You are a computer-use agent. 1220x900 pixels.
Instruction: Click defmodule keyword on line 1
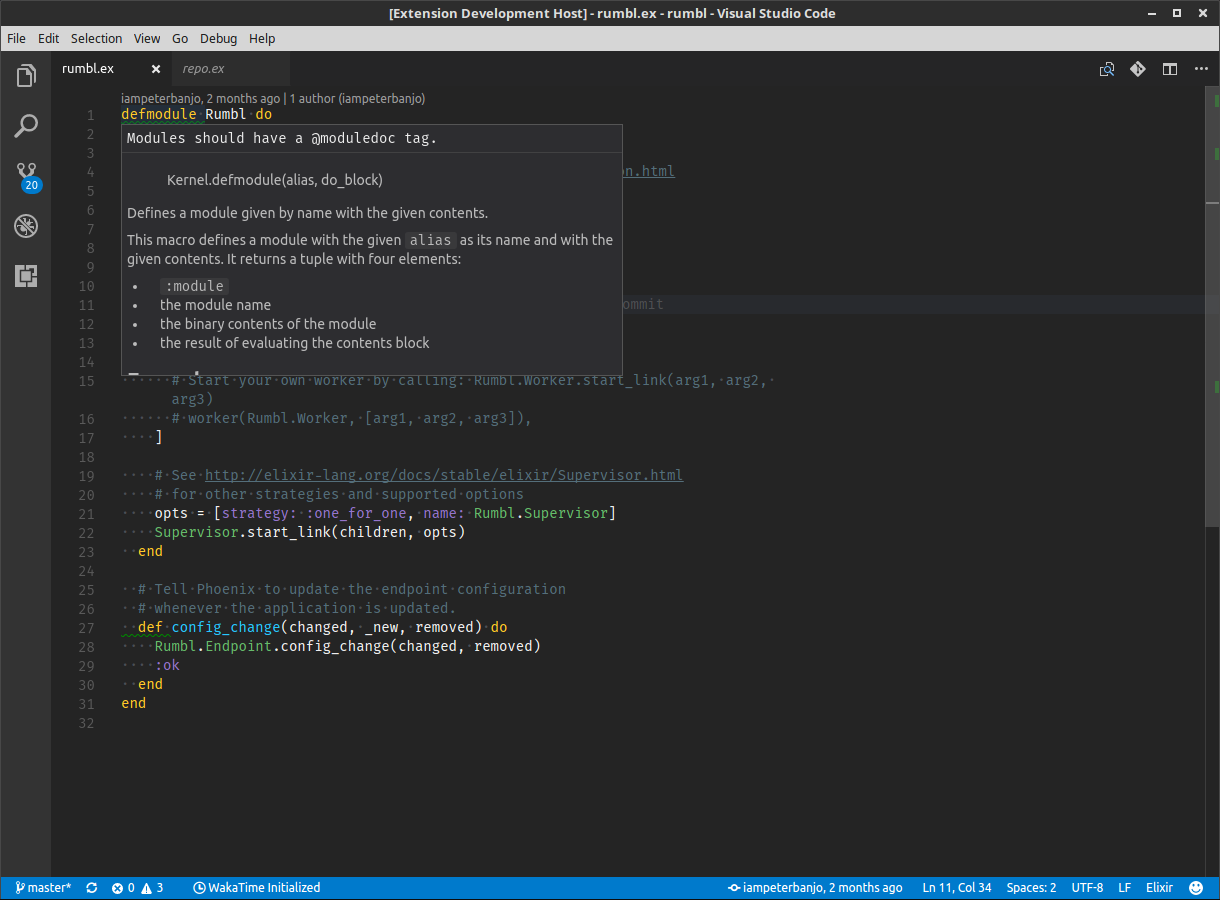[159, 114]
